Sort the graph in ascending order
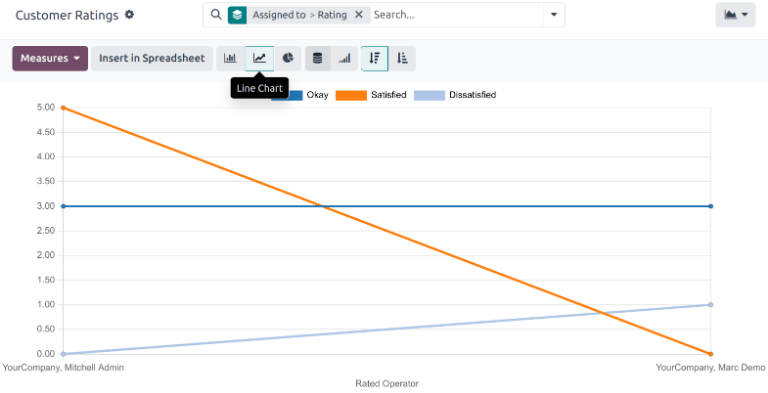 tap(402, 58)
